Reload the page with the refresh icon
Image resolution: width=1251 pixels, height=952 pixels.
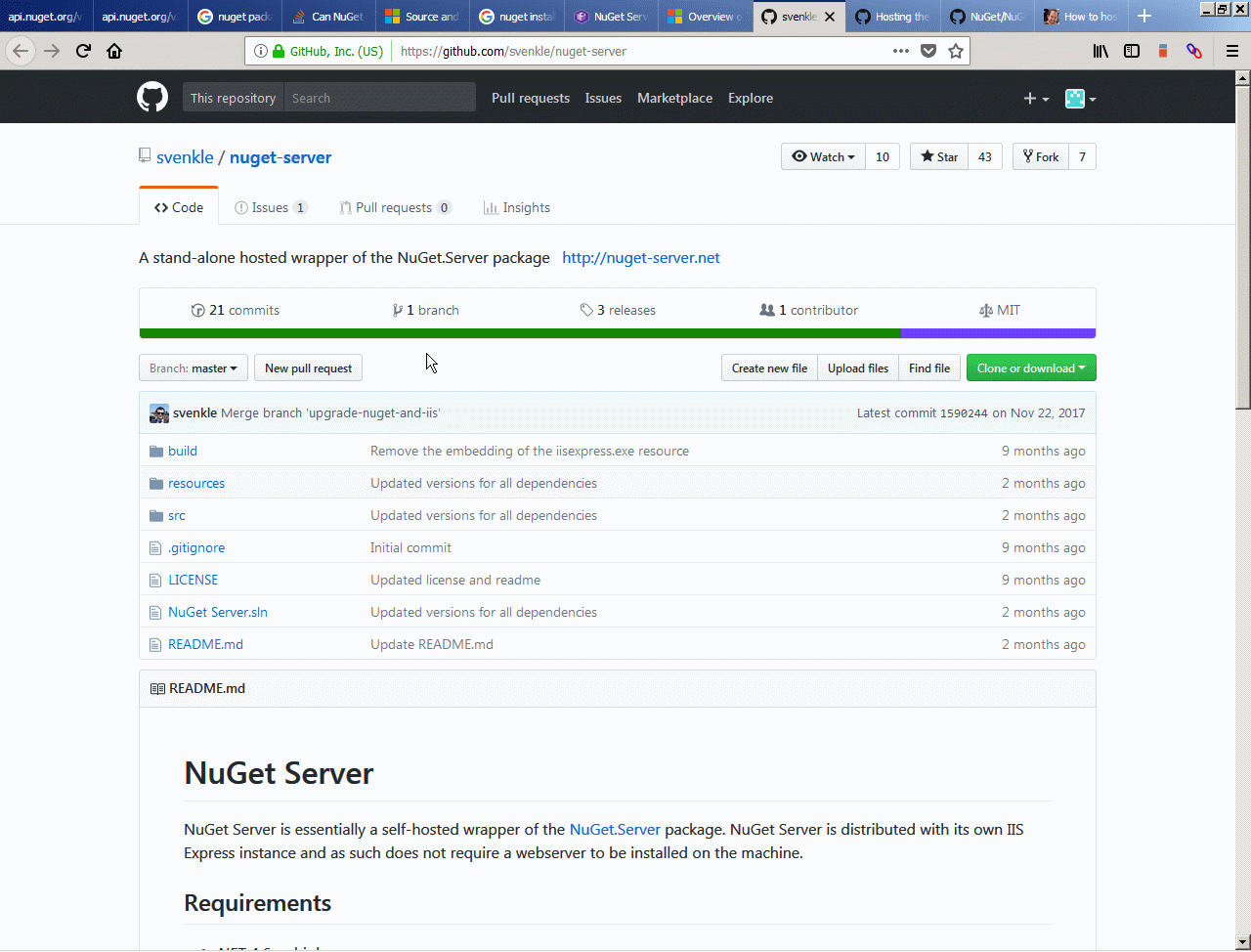click(83, 51)
